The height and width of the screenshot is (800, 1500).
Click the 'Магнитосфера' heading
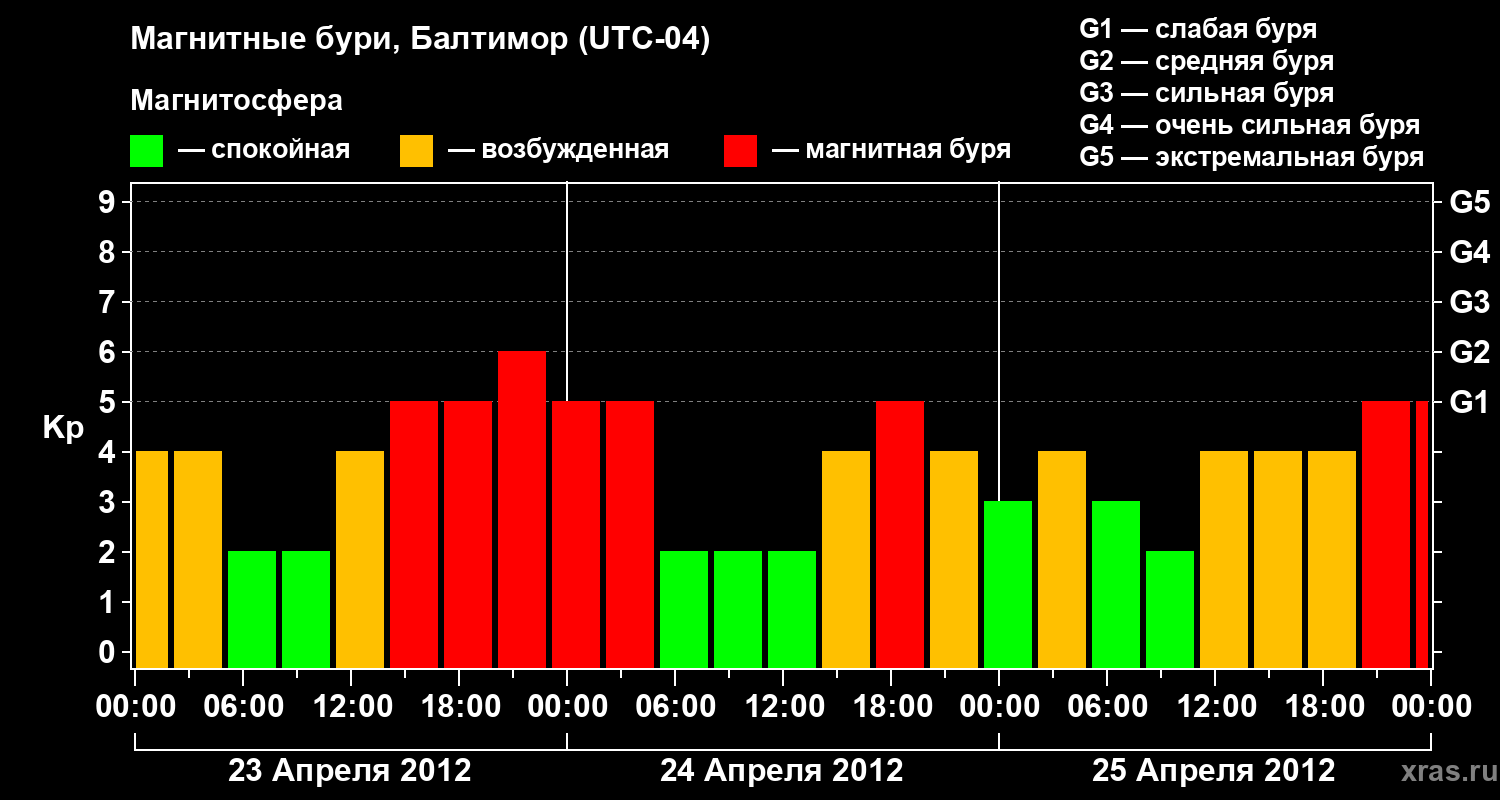(237, 101)
